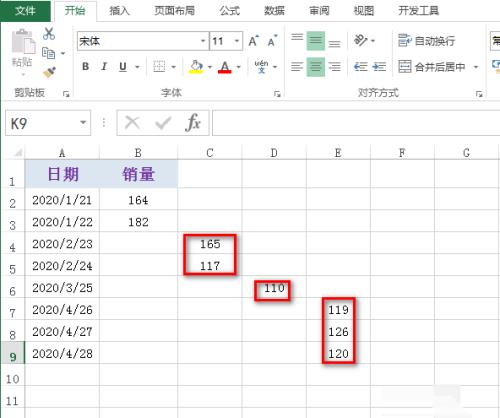This screenshot has height=418, width=500.
Task: Switch to the 视图 tab
Action: pos(364,11)
